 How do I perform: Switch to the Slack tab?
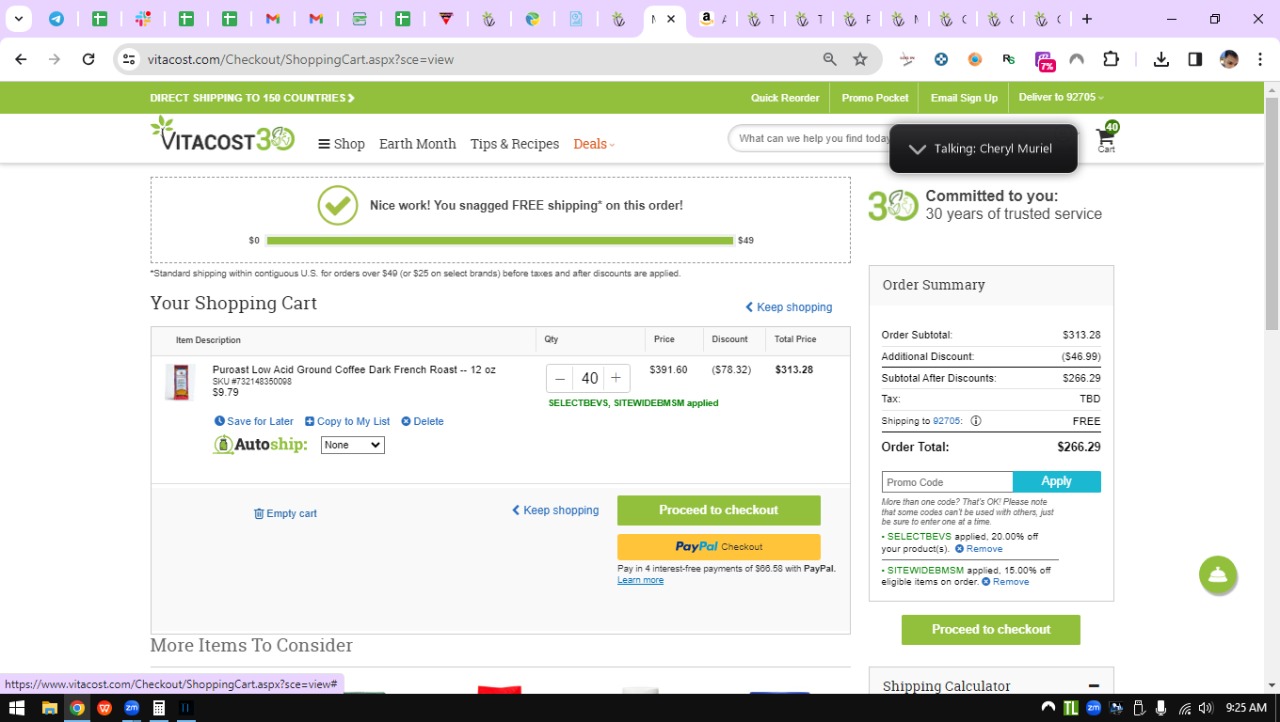pyautogui.click(x=142, y=19)
